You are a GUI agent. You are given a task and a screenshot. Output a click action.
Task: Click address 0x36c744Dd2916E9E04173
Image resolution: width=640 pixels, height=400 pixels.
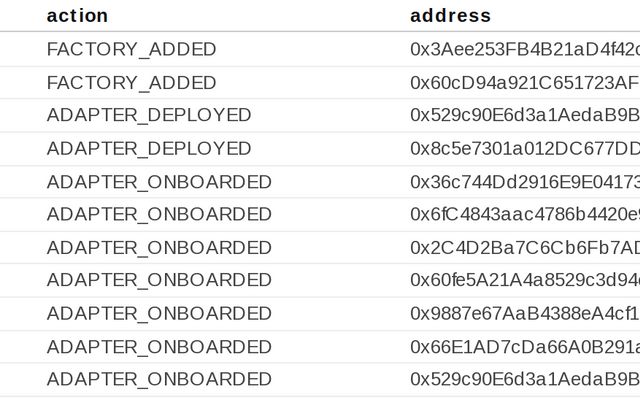[525, 182]
